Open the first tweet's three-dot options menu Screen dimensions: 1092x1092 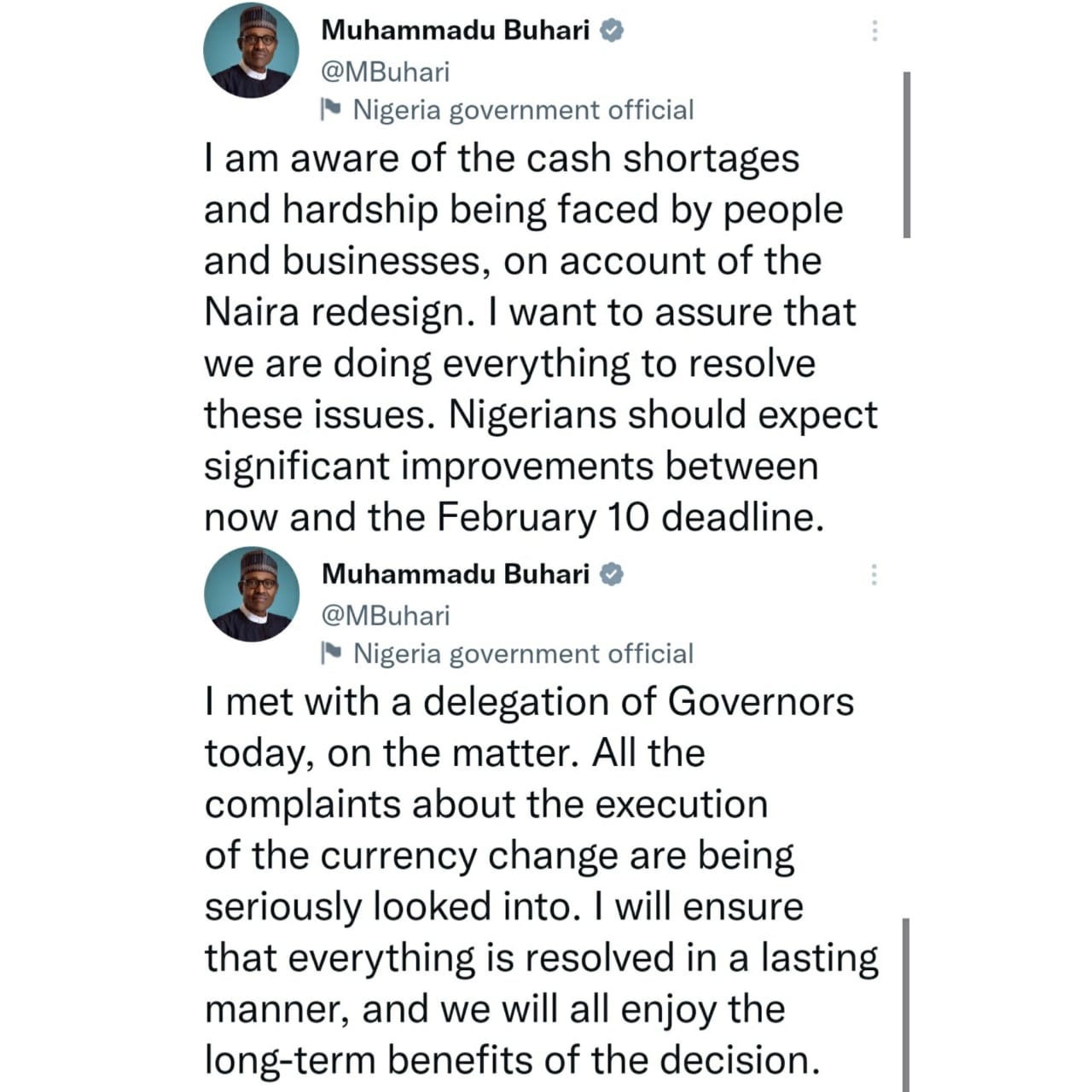click(874, 31)
